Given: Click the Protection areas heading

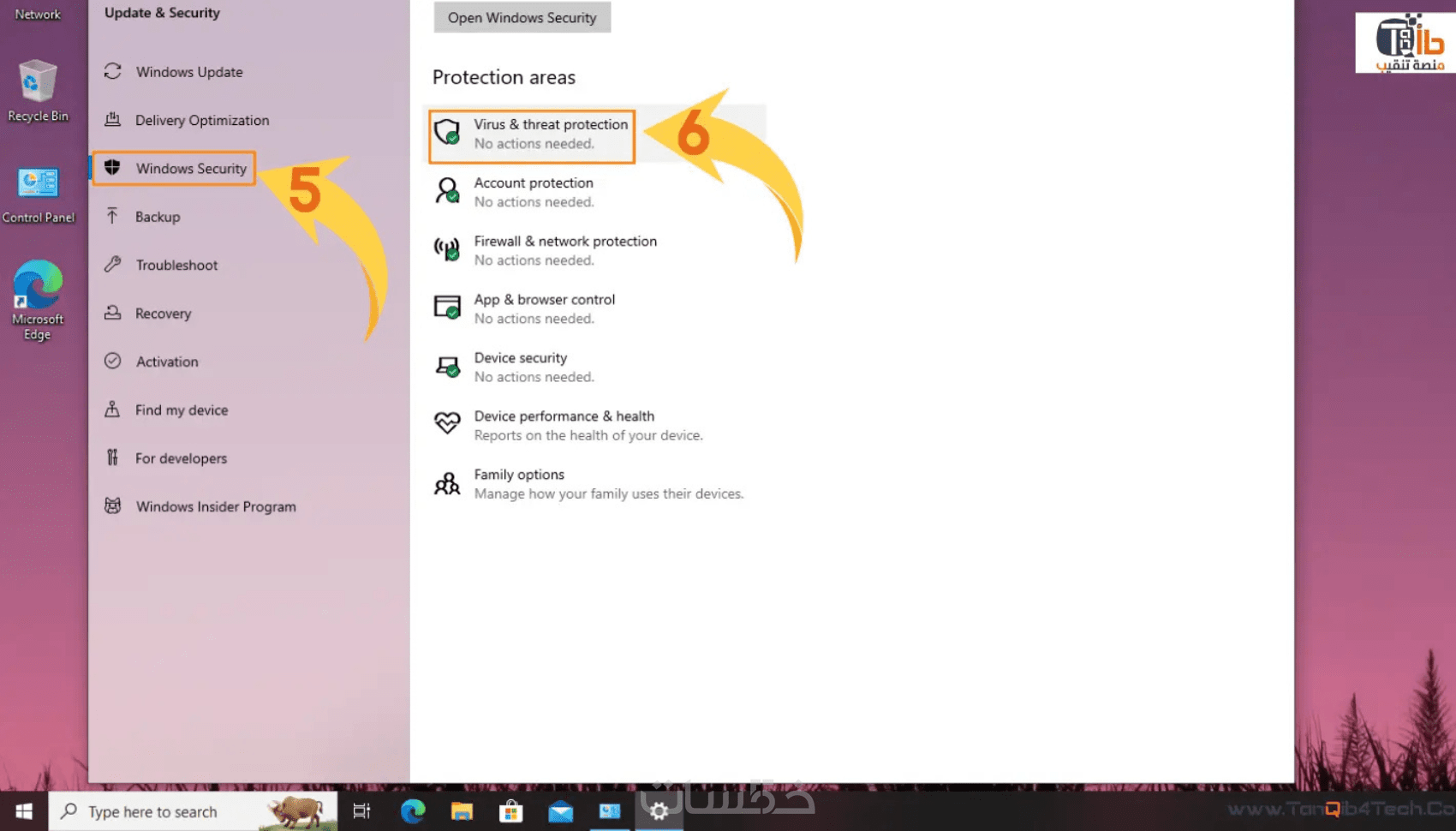Looking at the screenshot, I should (x=504, y=77).
